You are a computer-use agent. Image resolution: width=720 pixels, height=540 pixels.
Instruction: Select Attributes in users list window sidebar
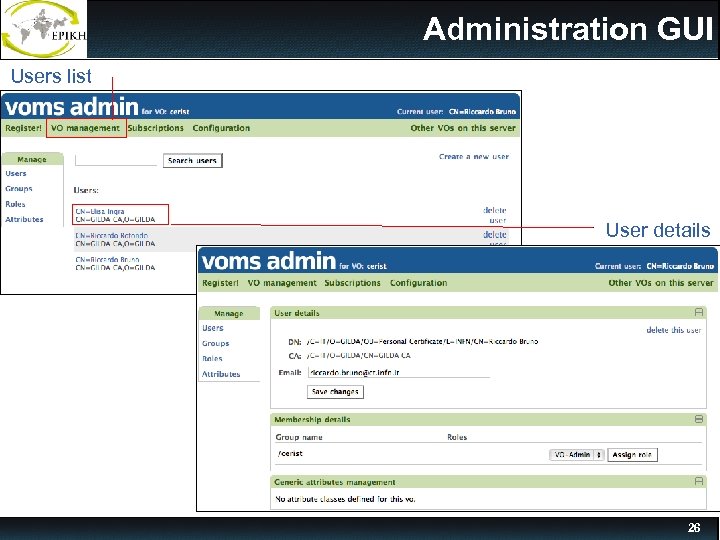24,219
